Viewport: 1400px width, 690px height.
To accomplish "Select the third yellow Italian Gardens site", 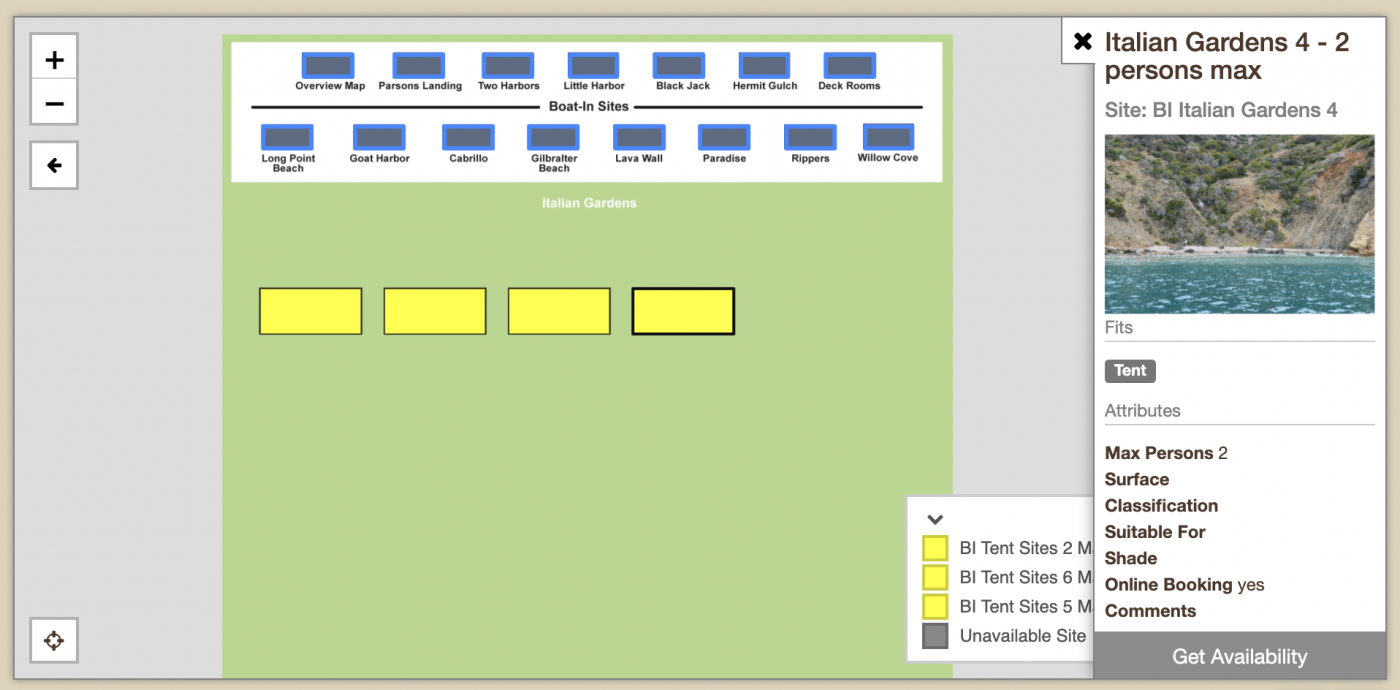I will pos(559,311).
